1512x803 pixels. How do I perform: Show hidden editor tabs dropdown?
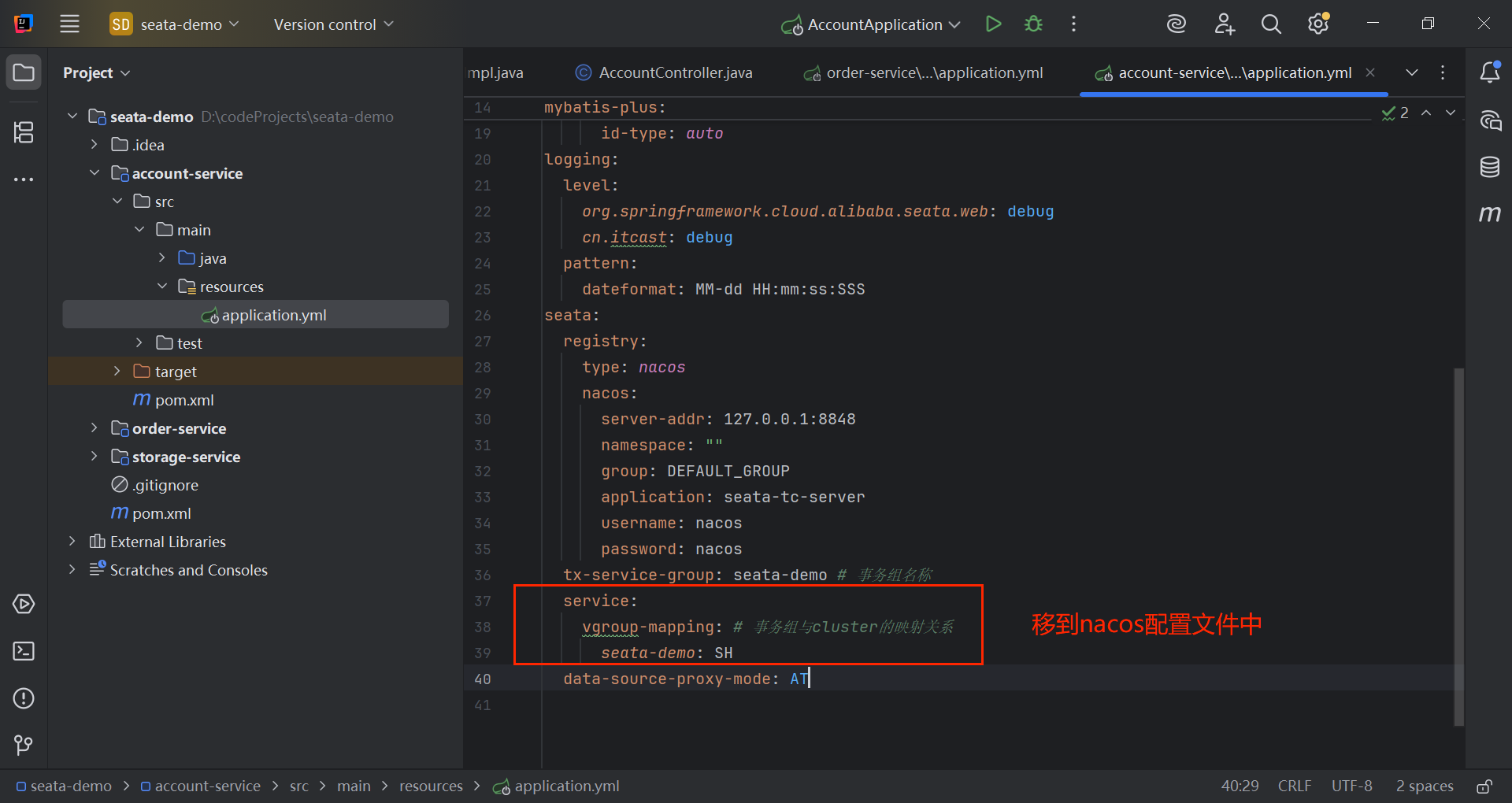(1412, 72)
